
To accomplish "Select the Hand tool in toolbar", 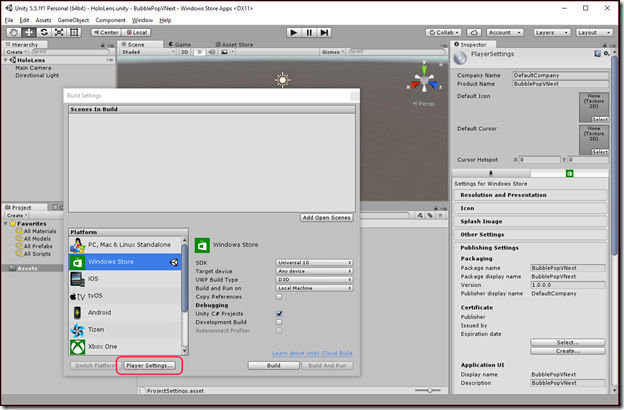I will 14,33.
